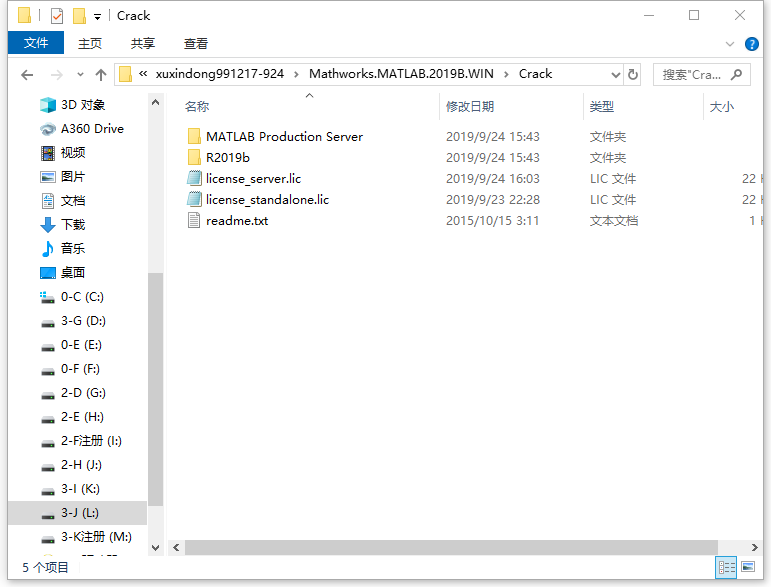The image size is (771, 587).
Task: Expand the chevron after xuxindong991217-924
Action: pos(297,75)
